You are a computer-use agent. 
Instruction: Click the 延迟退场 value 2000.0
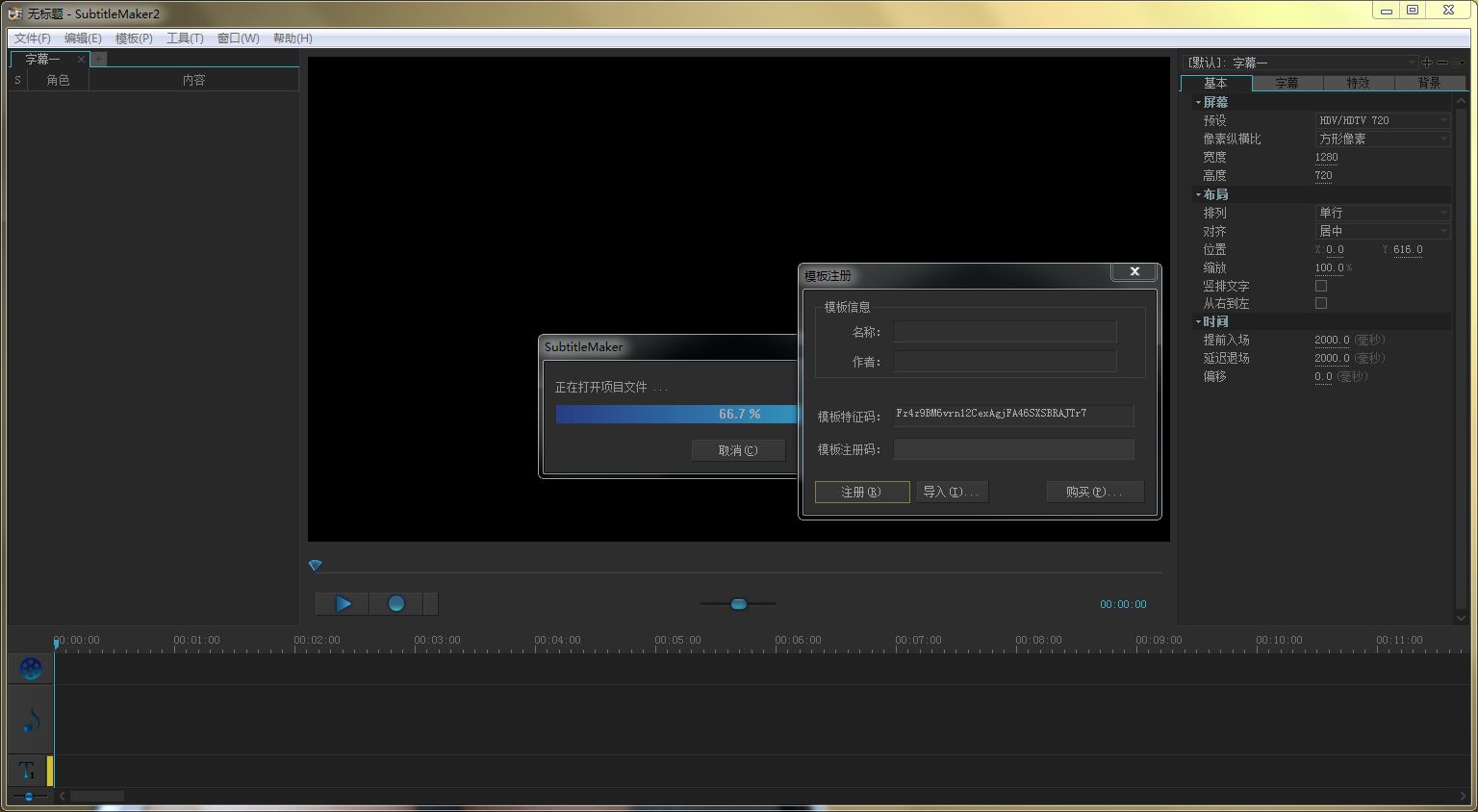tap(1332, 358)
